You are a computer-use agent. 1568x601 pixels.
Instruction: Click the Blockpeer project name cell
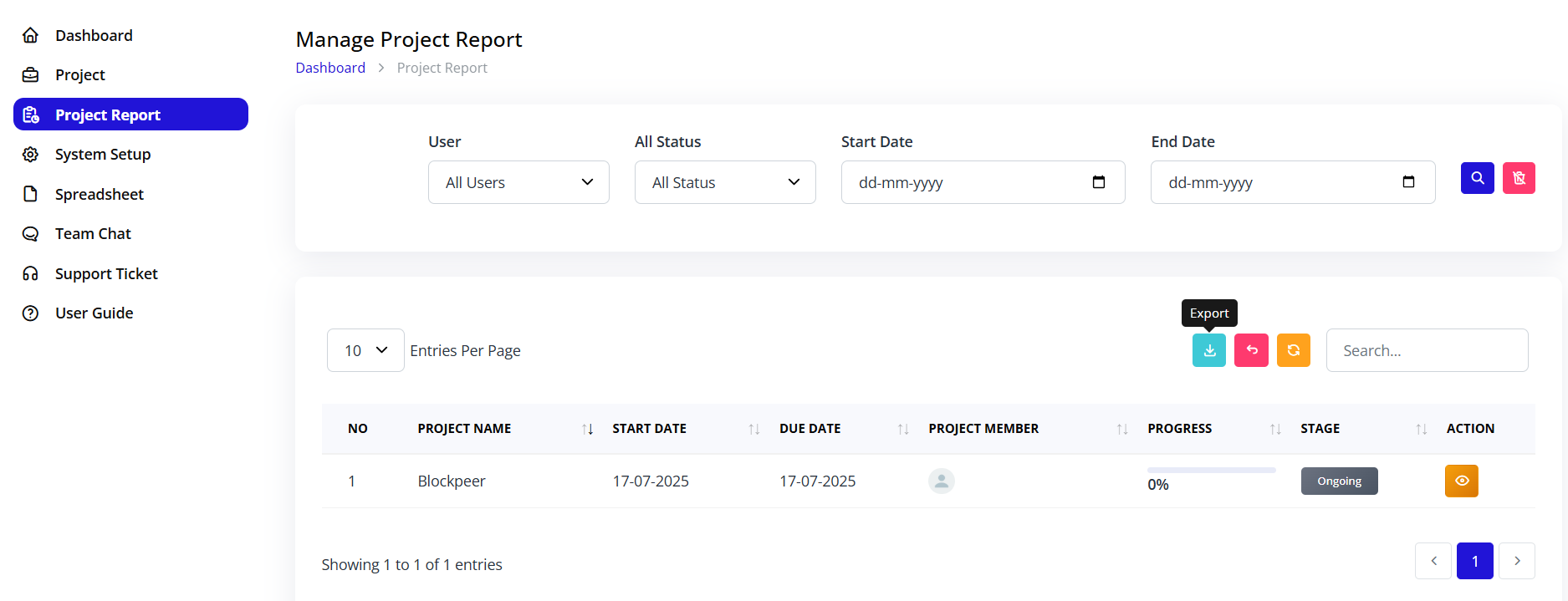[452, 481]
